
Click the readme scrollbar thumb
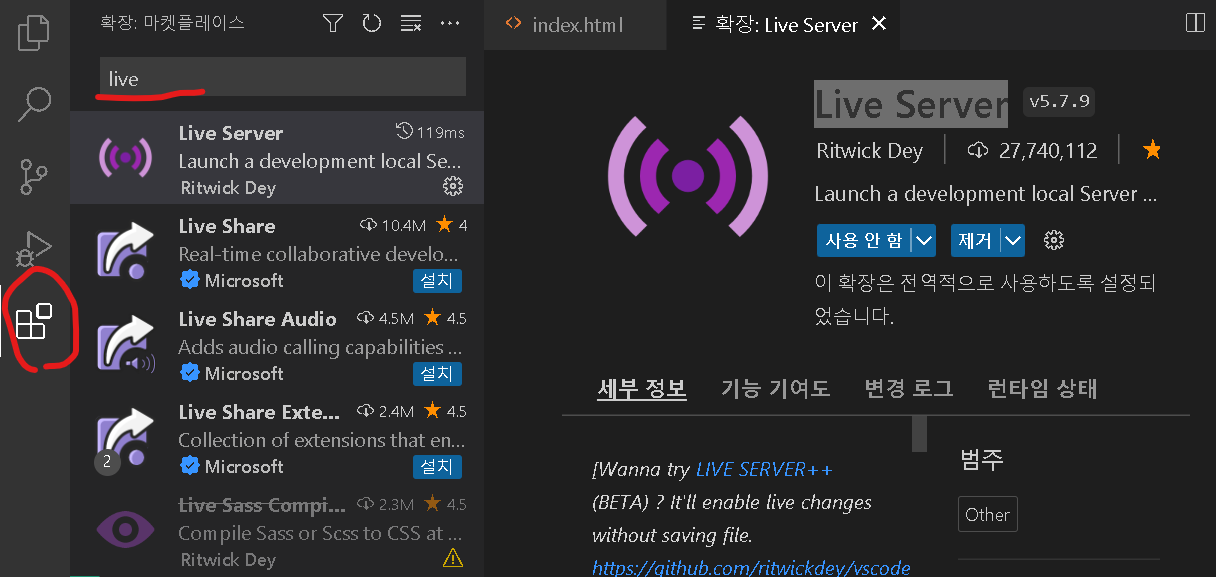tap(919, 434)
